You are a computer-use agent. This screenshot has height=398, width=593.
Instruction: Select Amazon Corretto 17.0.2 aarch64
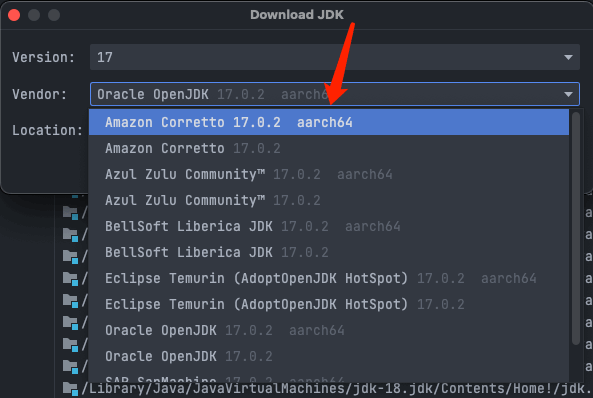click(329, 122)
